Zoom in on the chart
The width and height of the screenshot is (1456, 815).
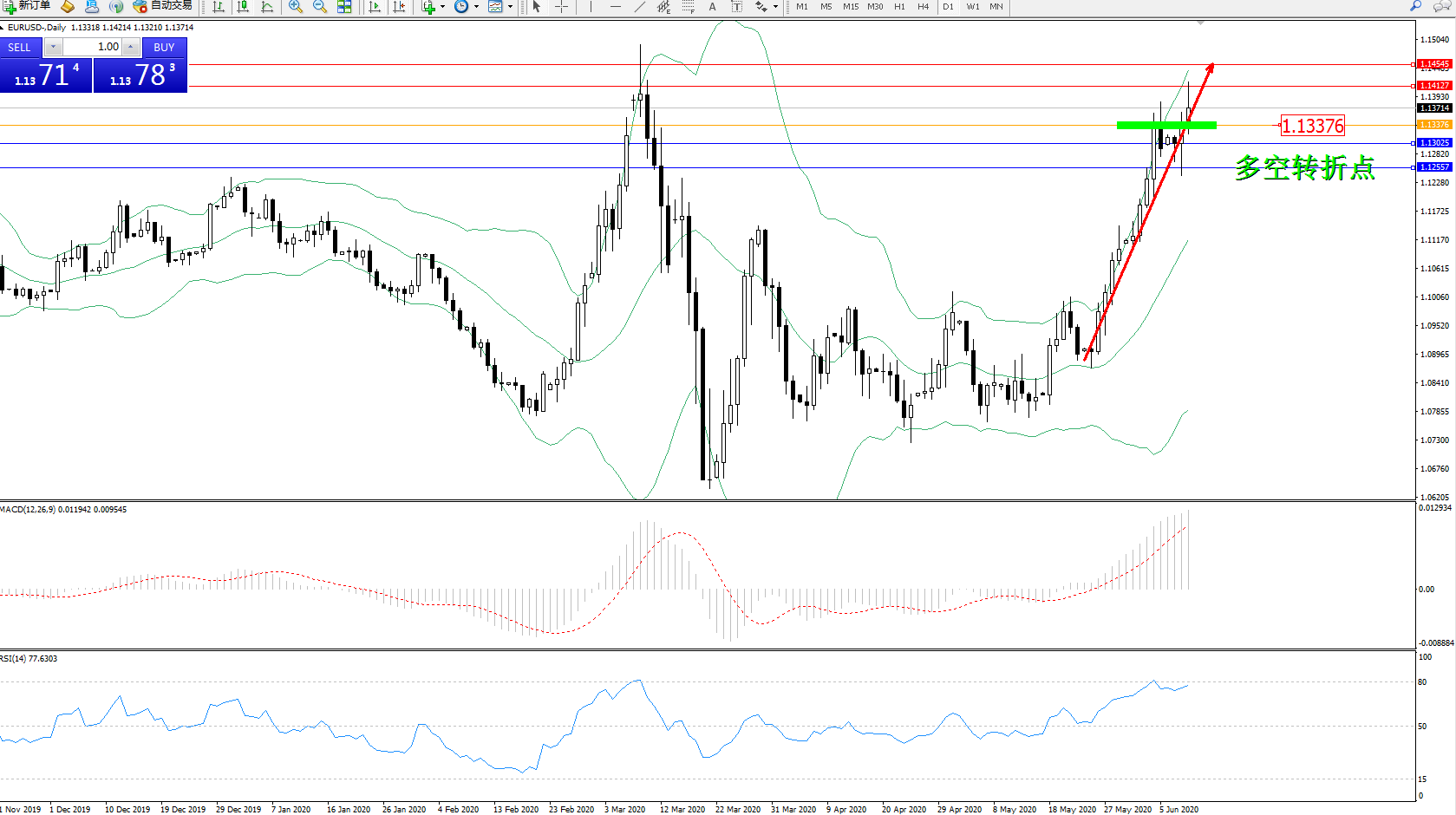coord(296,7)
